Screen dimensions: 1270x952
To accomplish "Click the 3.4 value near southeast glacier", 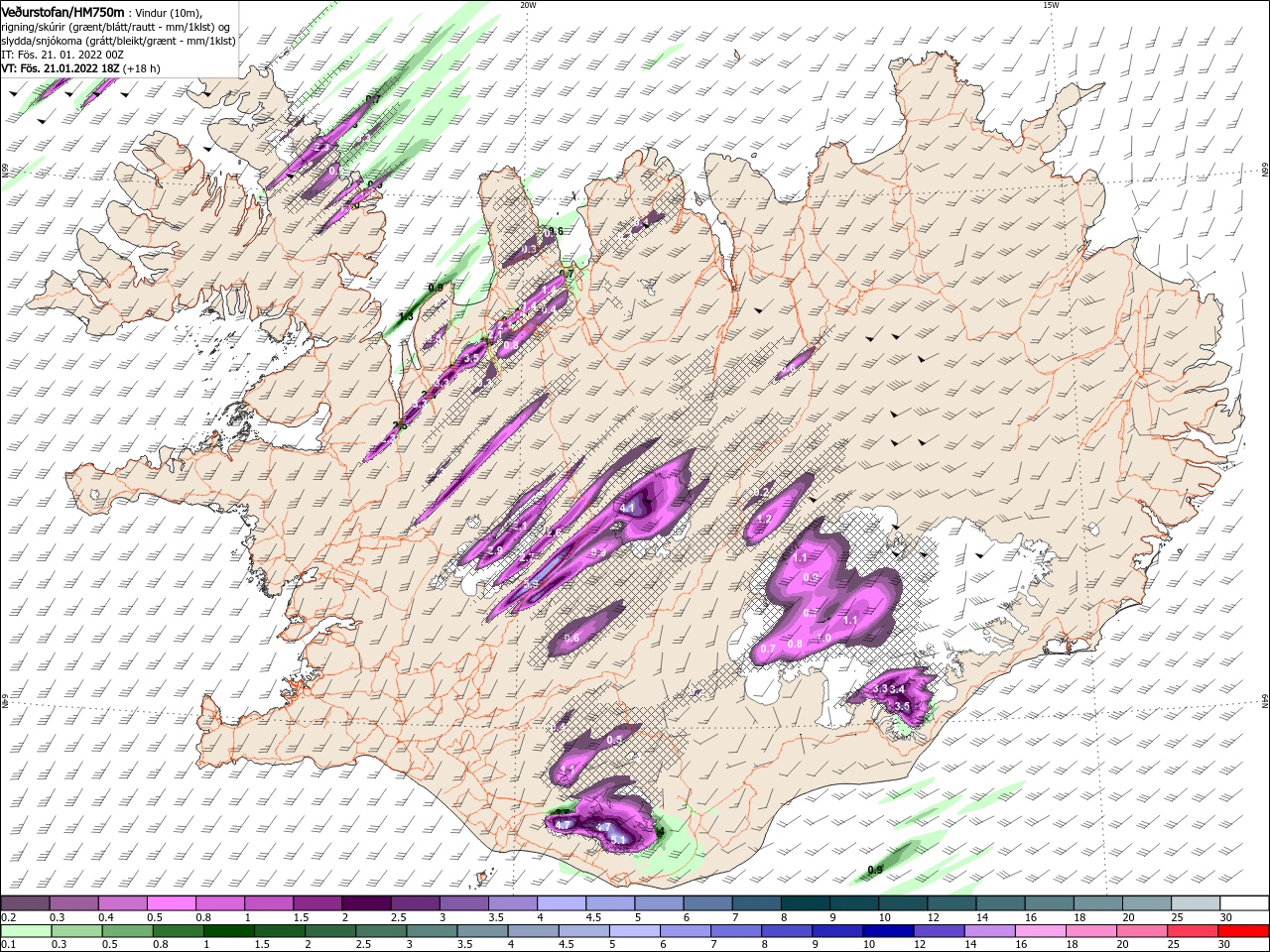I will tap(899, 689).
